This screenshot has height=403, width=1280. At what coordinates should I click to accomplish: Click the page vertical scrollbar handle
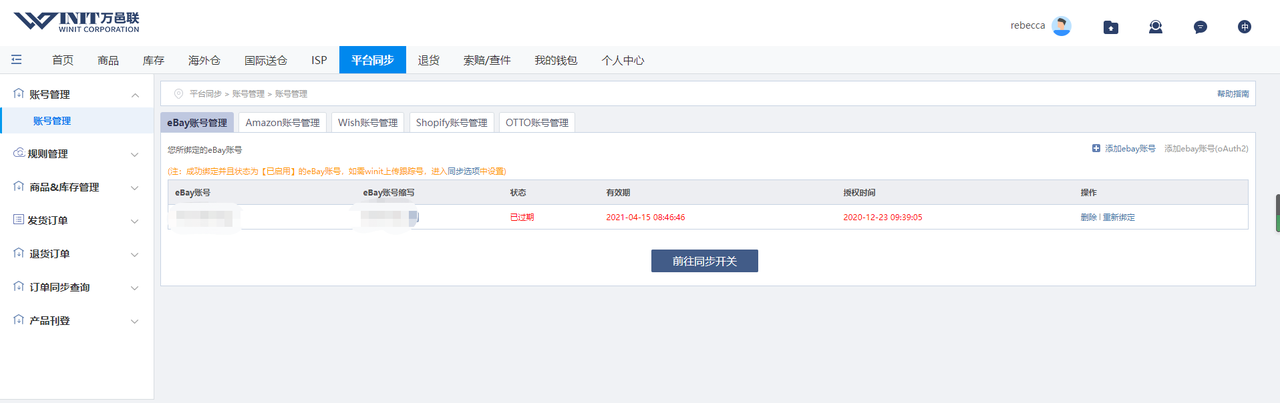pos(1277,213)
